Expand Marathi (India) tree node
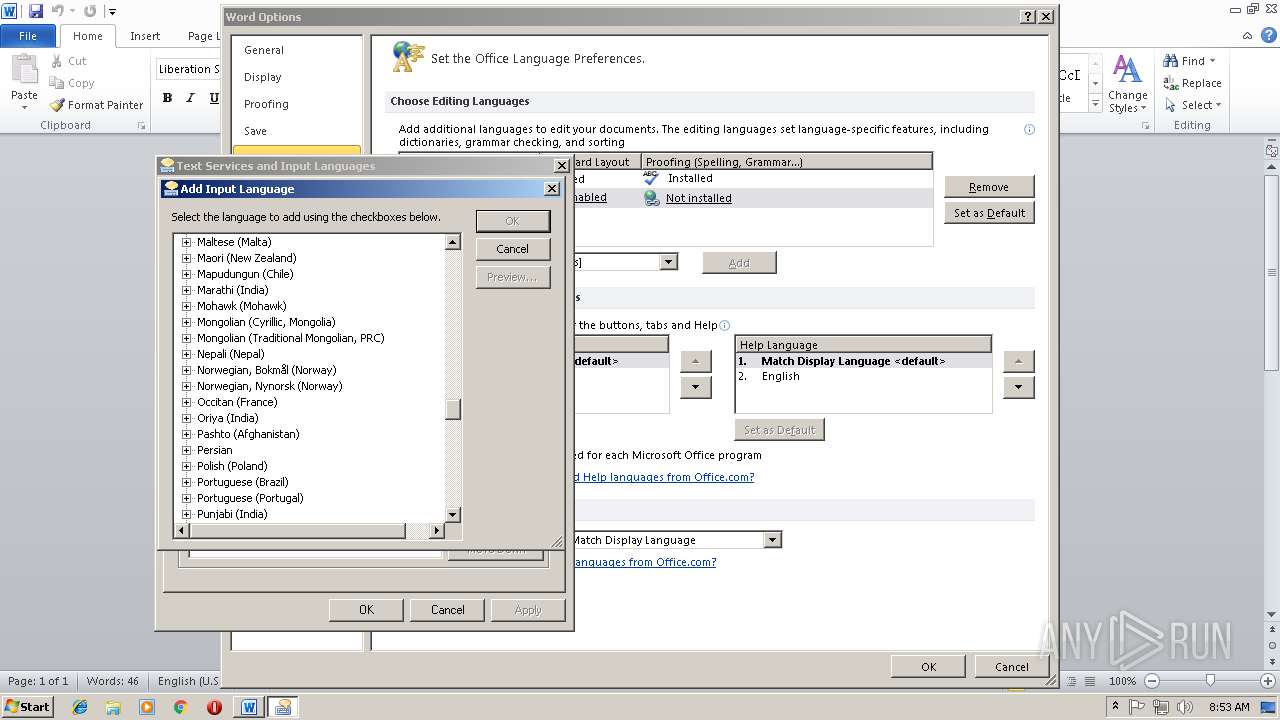This screenshot has height=720, width=1280. [x=186, y=290]
